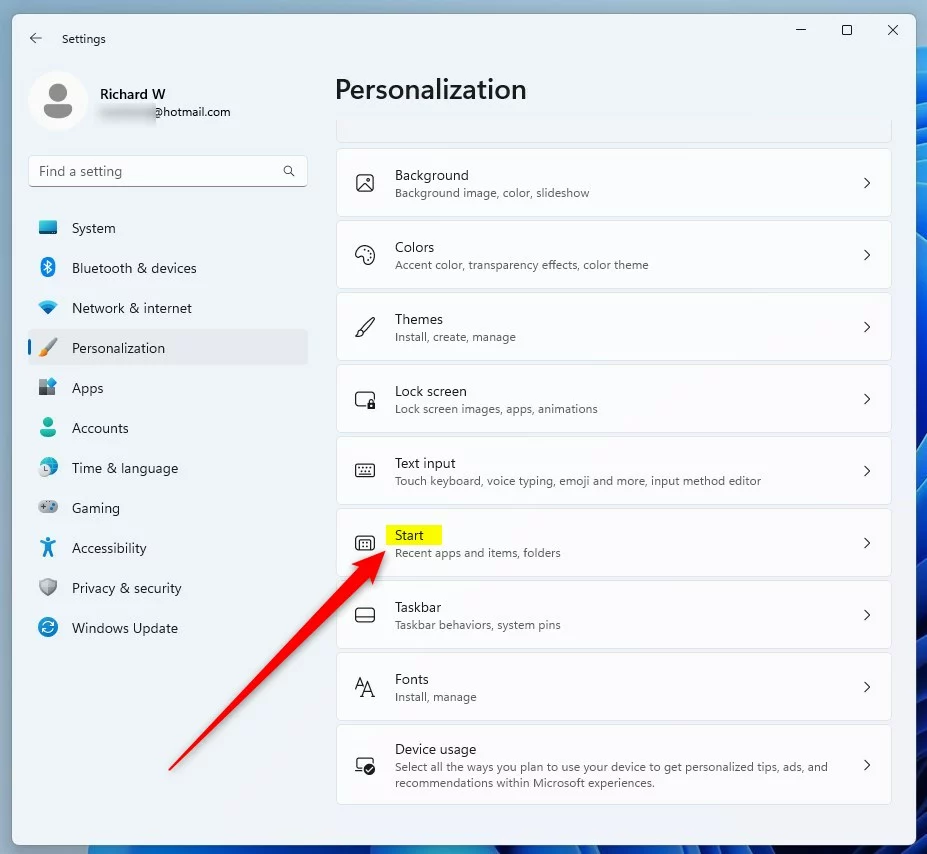The width and height of the screenshot is (927, 854).
Task: Open Gaming category label
Action: (96, 508)
